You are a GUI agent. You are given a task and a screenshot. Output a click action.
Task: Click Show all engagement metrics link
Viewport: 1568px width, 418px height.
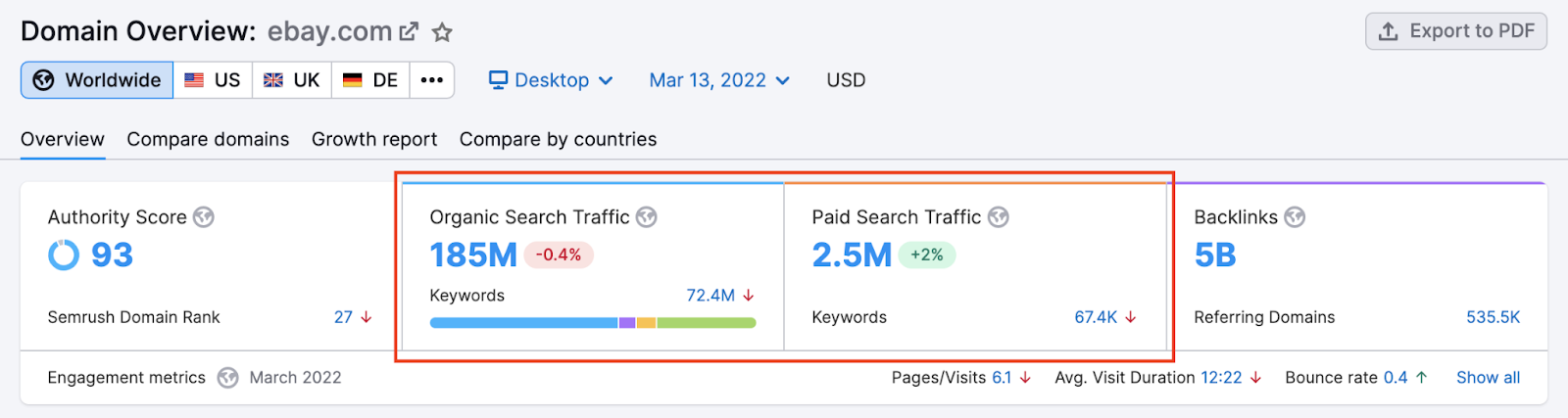(x=1488, y=378)
